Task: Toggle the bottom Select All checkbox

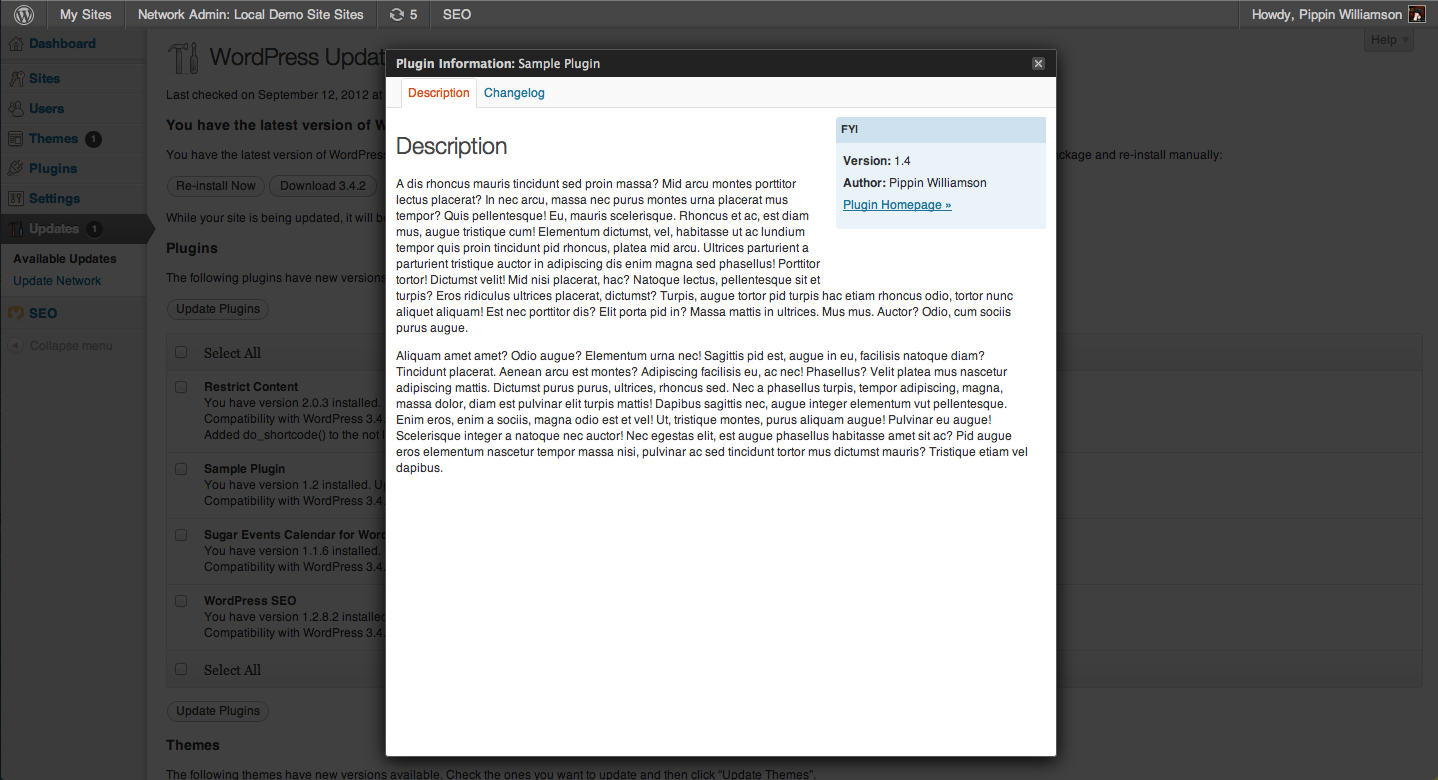Action: 181,669
